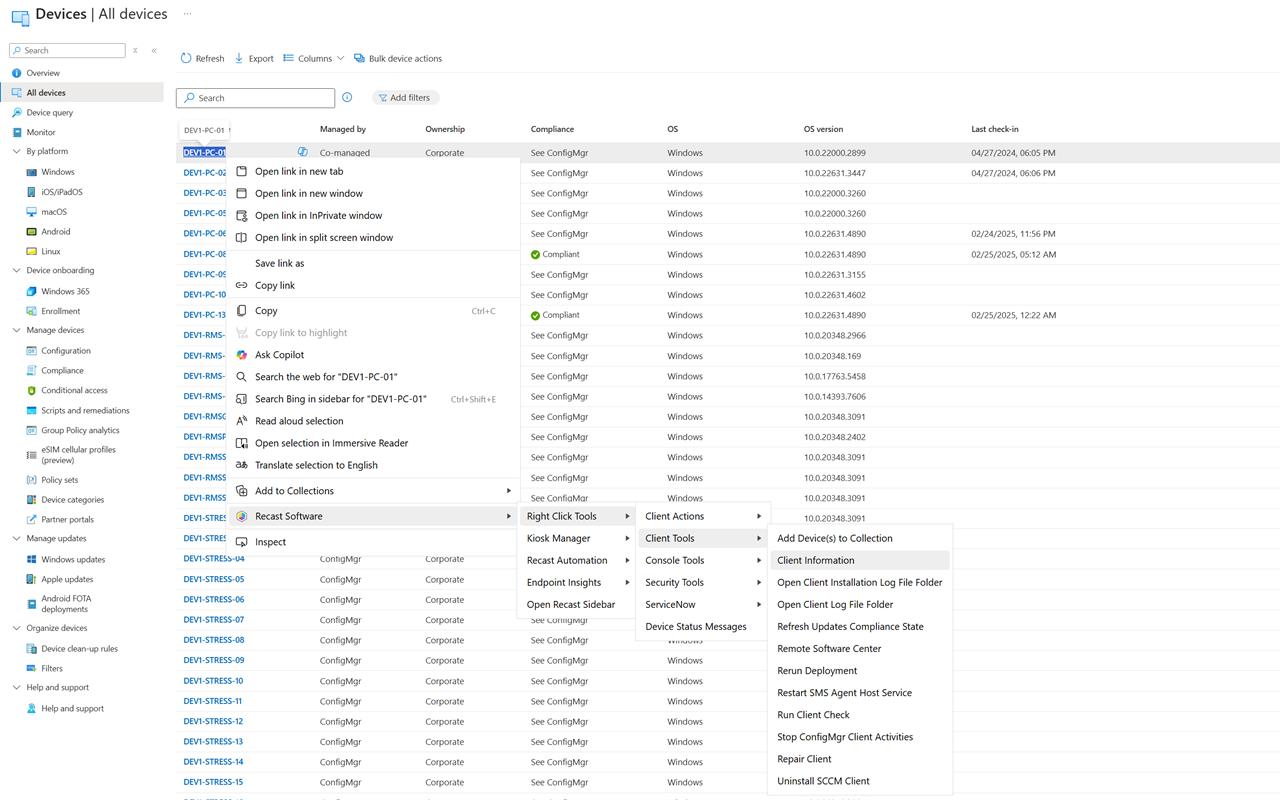Open Windows updates in sidebar

click(72, 559)
